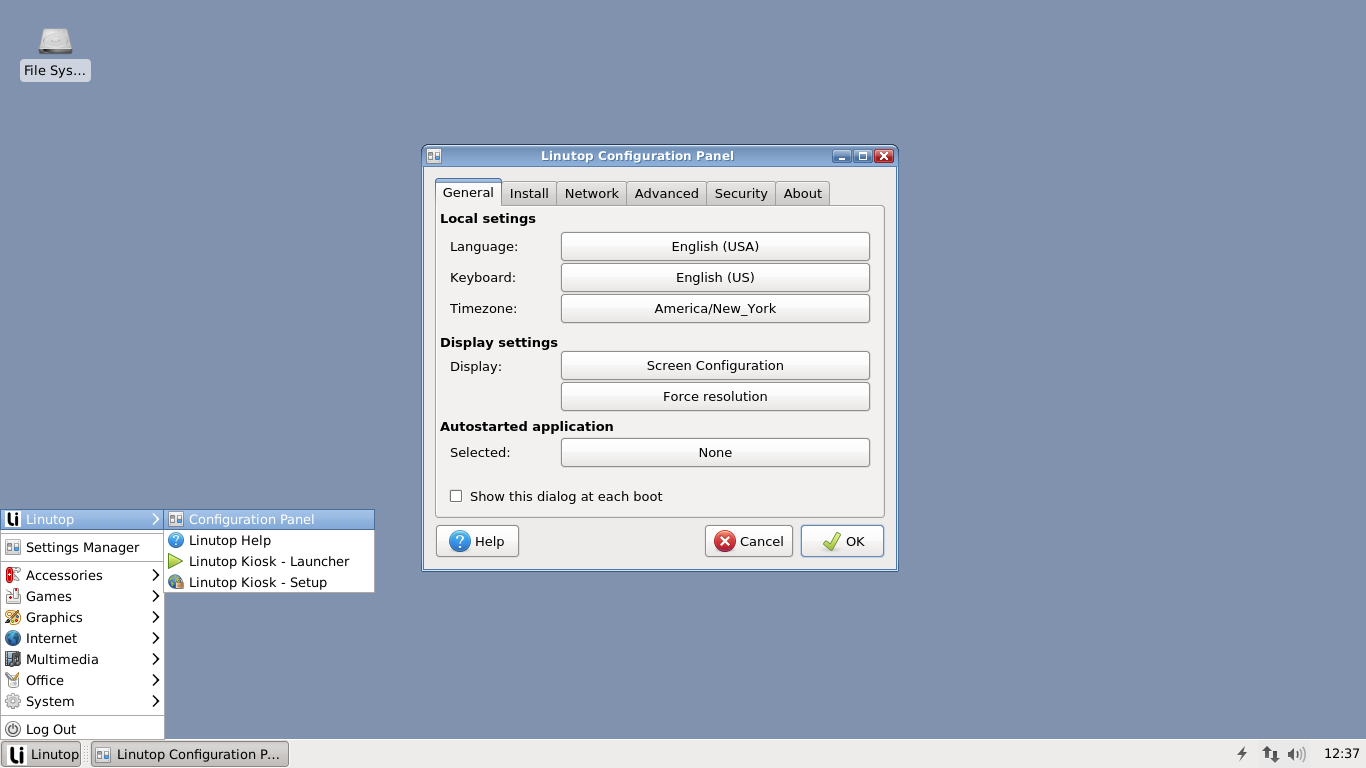Cancel the configuration dialog
The width and height of the screenshot is (1366, 768).
[x=749, y=541]
